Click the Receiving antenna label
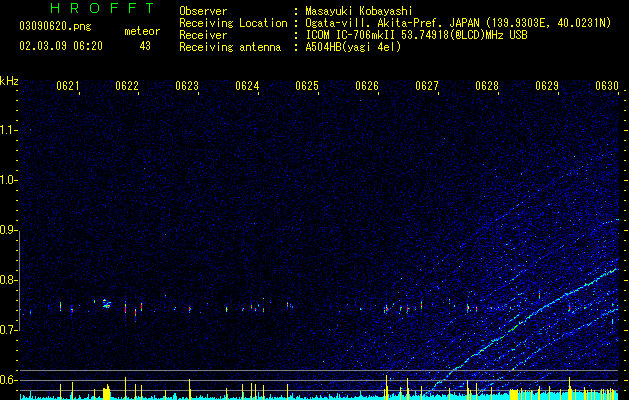The height and width of the screenshot is (400, 629). pos(230,47)
